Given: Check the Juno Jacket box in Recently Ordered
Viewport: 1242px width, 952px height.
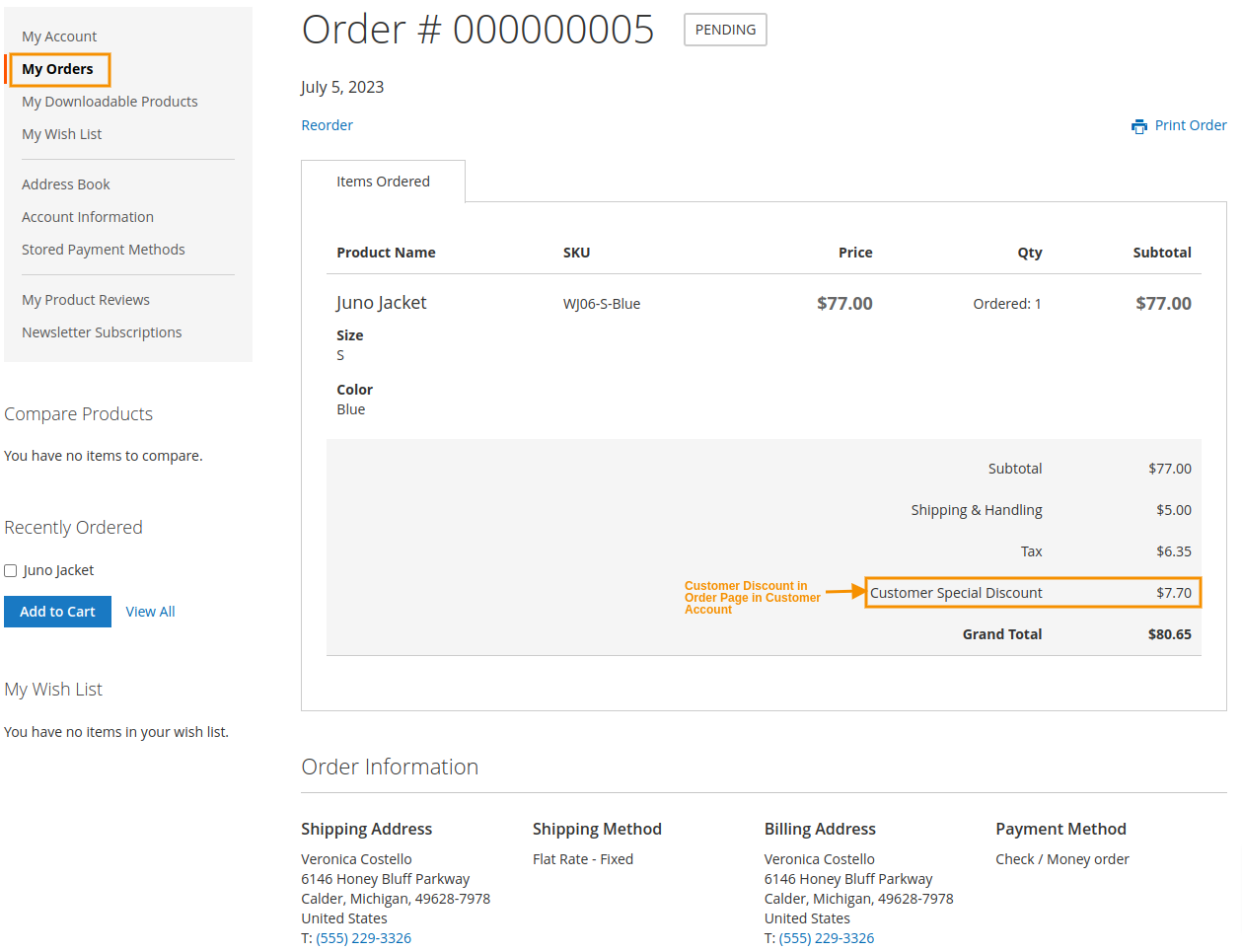Looking at the screenshot, I should (x=10, y=570).
